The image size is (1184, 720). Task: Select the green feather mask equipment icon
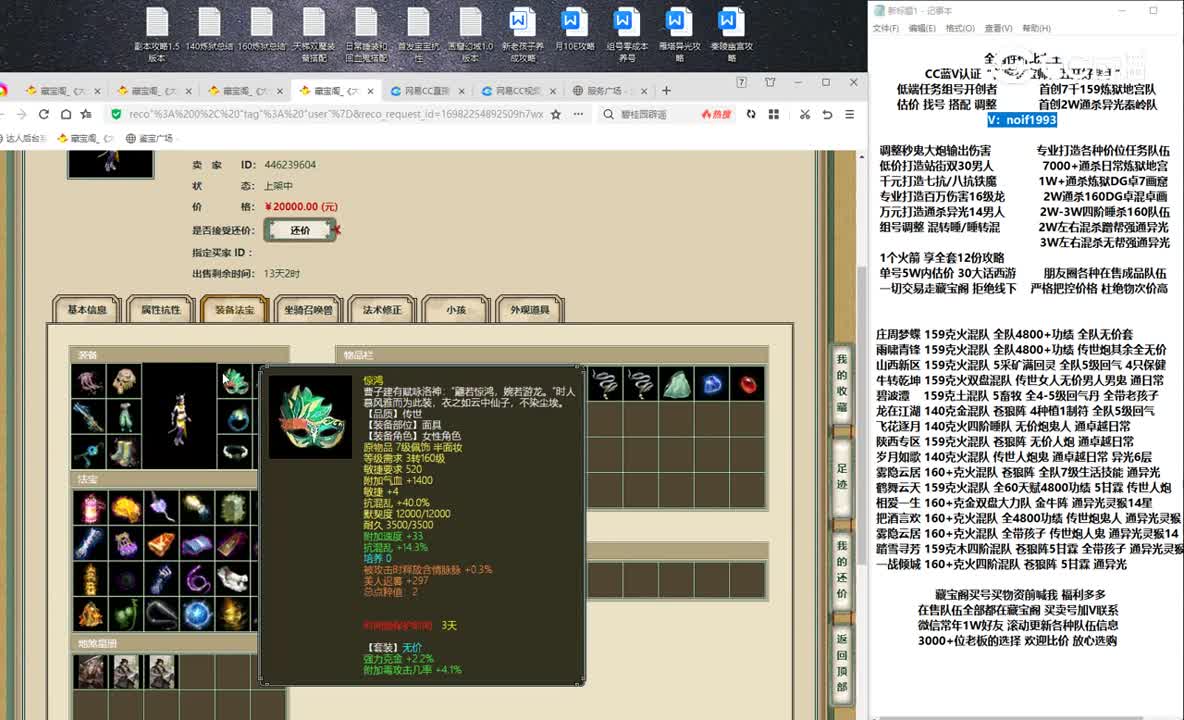[x=236, y=382]
